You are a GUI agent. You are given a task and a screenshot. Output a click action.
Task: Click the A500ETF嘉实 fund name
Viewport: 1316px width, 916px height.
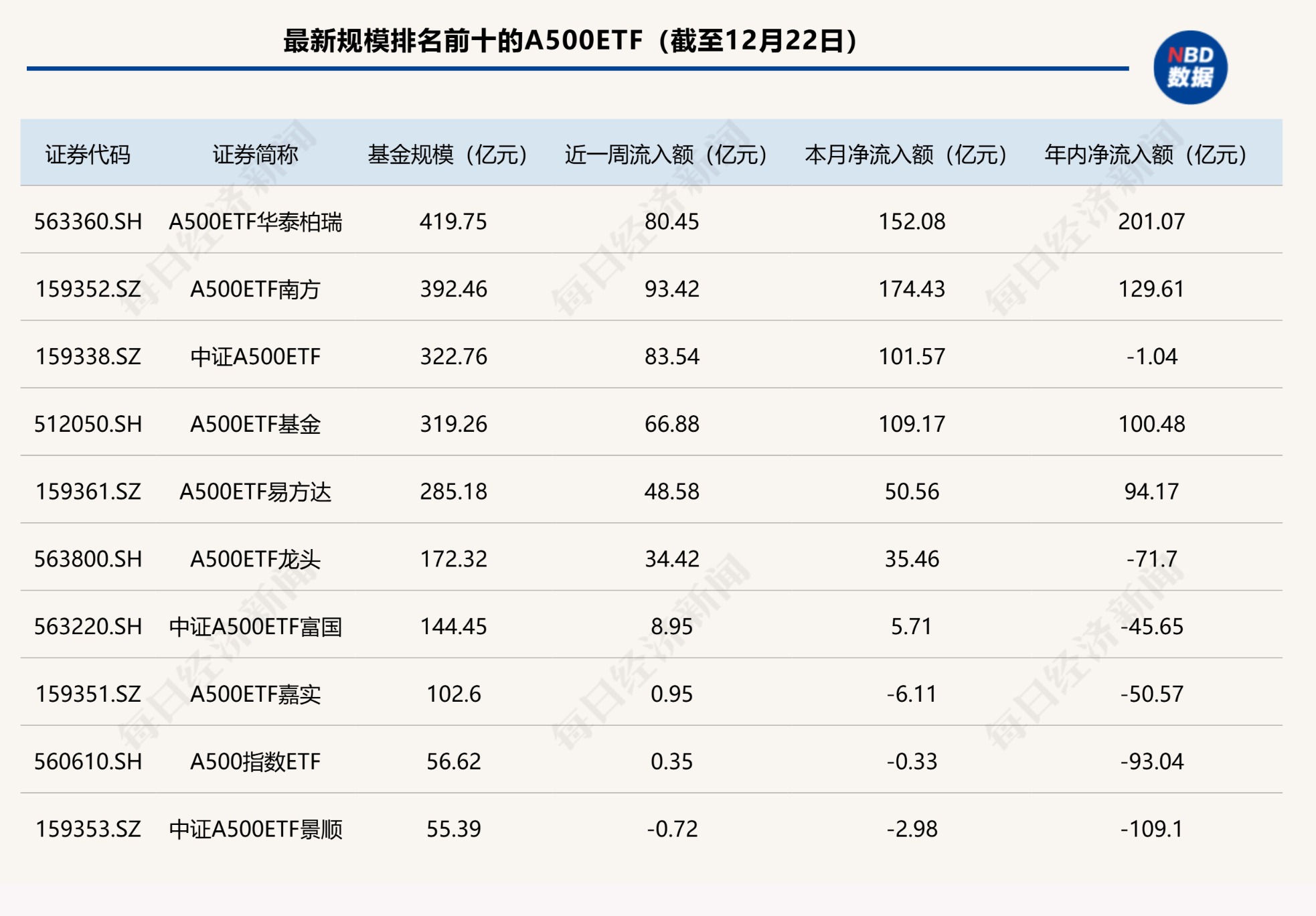pos(255,694)
